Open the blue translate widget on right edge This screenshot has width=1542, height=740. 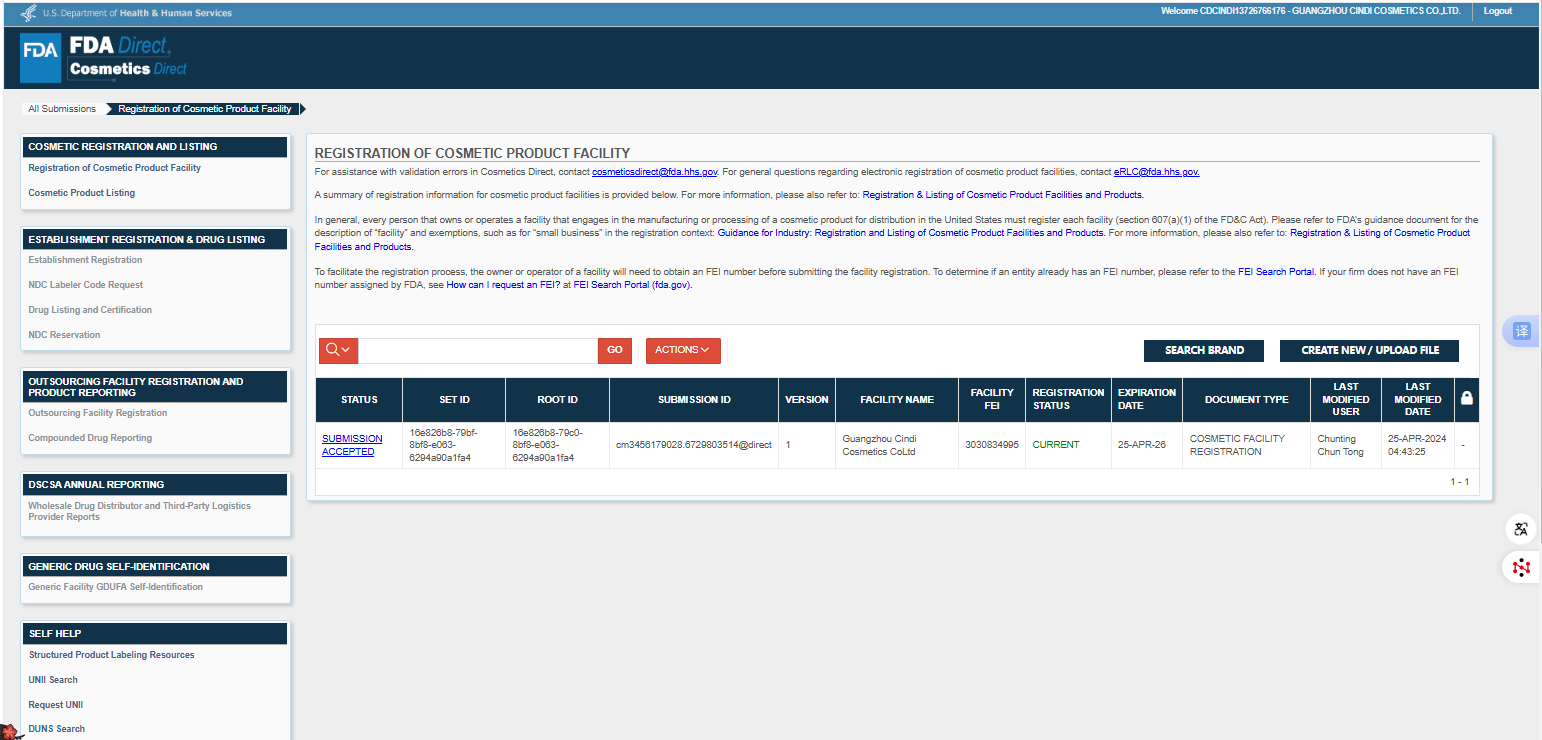click(x=1521, y=331)
